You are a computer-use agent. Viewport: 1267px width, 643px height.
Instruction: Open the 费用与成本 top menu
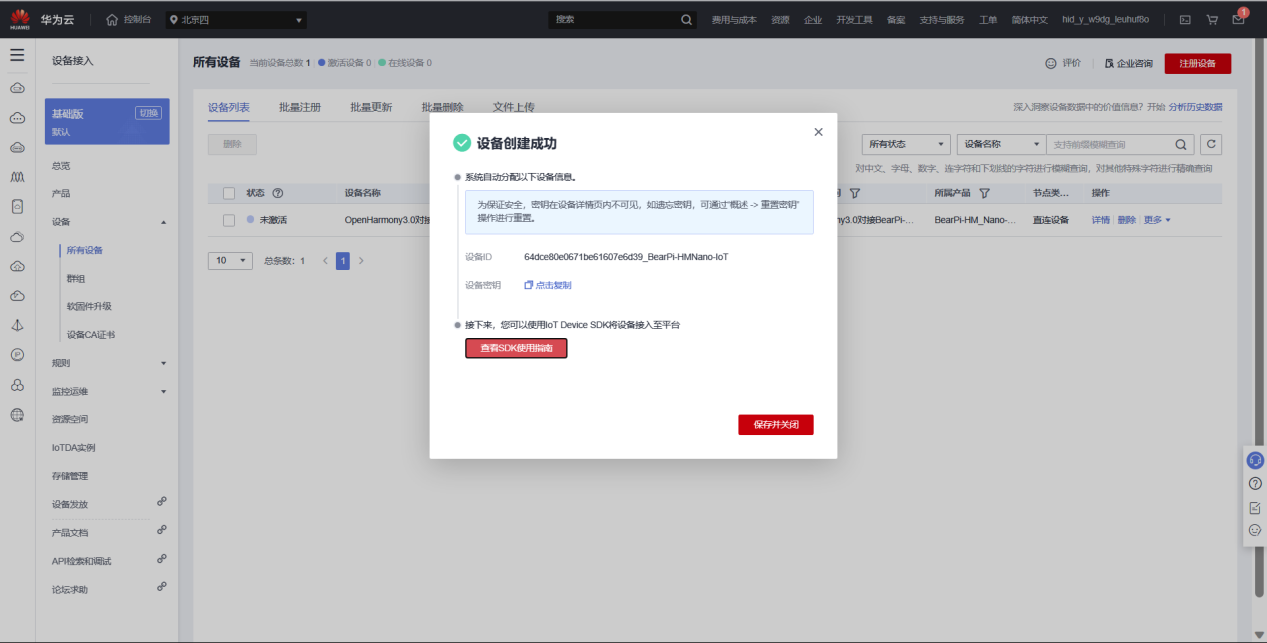coord(735,19)
